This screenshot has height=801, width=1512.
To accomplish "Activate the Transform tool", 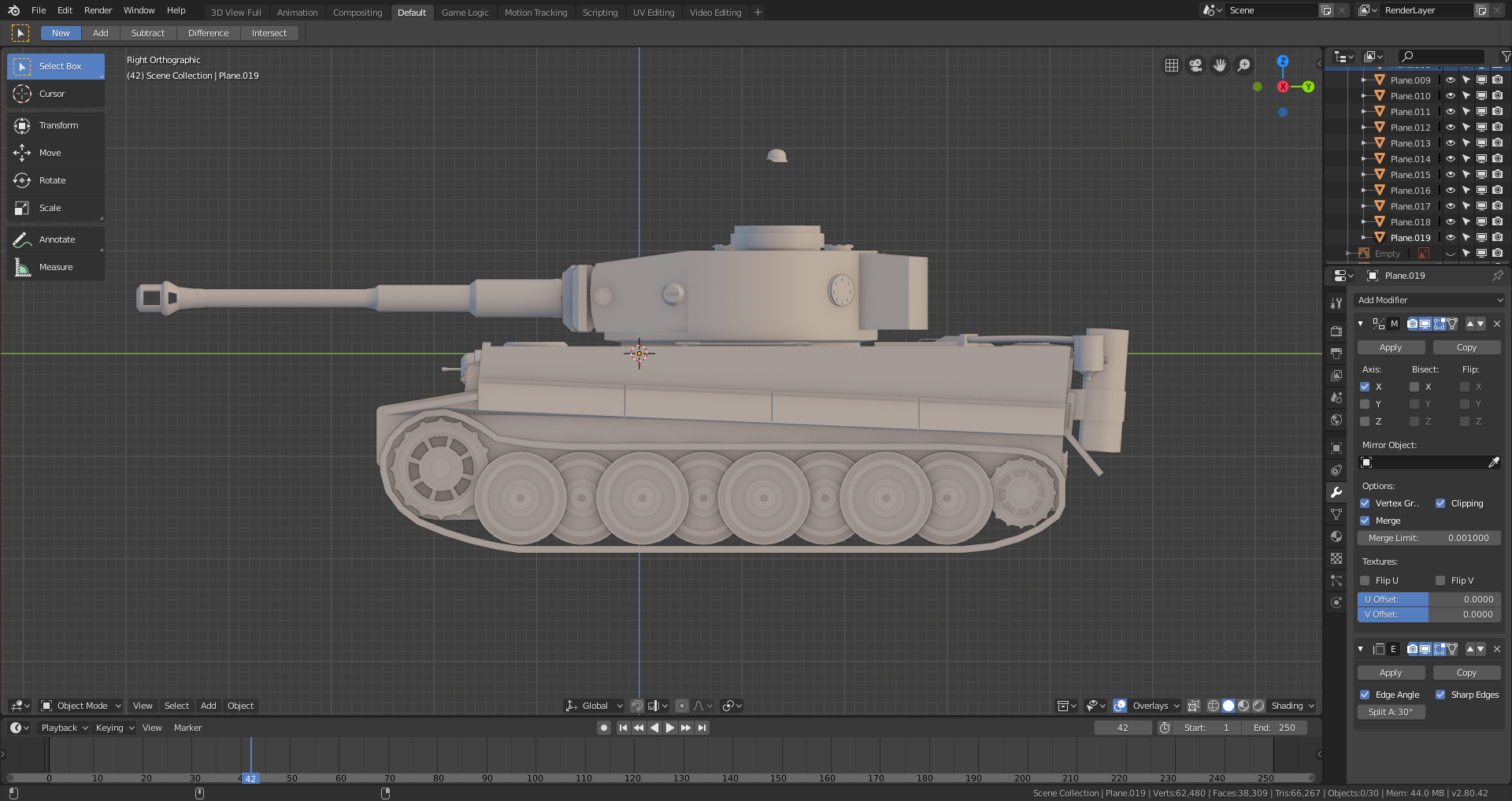I will [56, 125].
